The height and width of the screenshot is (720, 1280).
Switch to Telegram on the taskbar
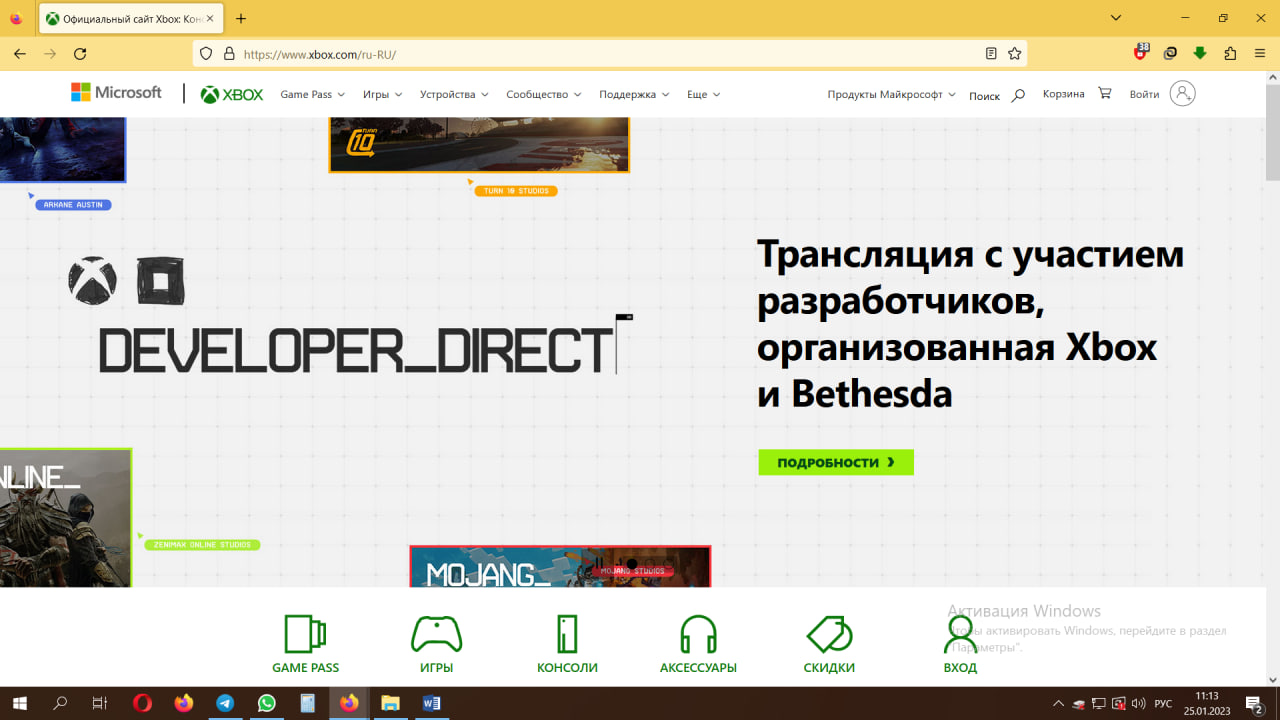(225, 703)
